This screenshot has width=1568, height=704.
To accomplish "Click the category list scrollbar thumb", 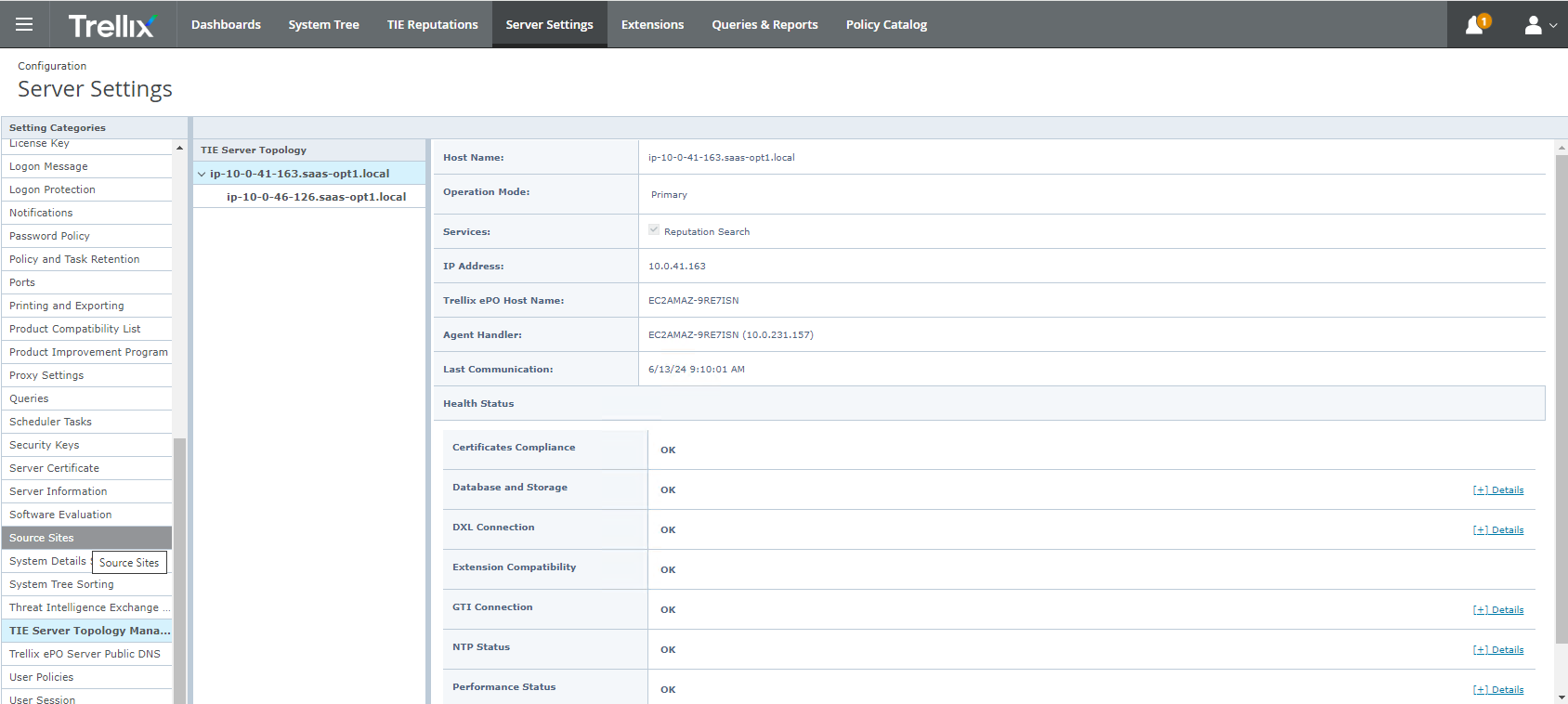I will pos(179,570).
